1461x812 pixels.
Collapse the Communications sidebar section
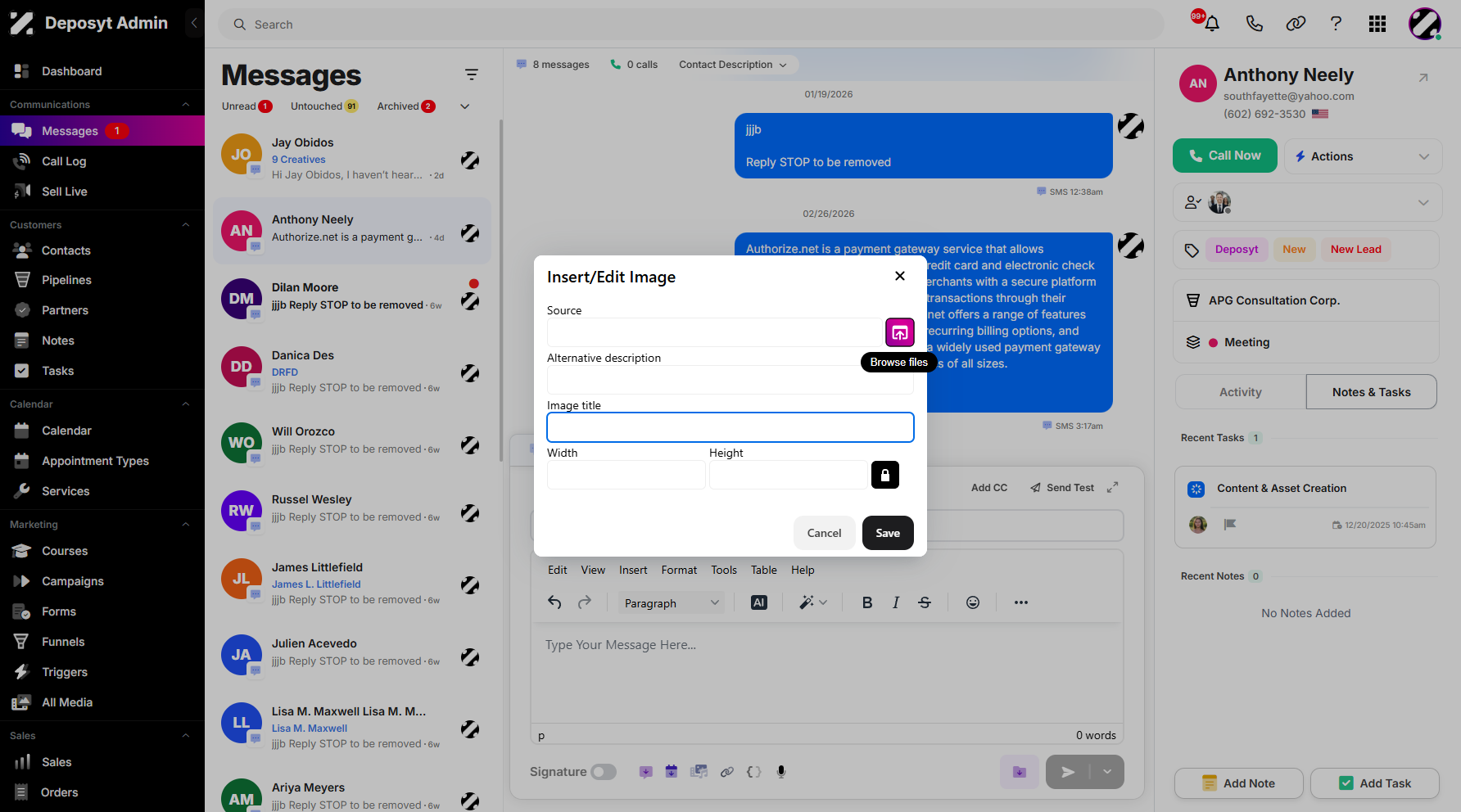[186, 104]
